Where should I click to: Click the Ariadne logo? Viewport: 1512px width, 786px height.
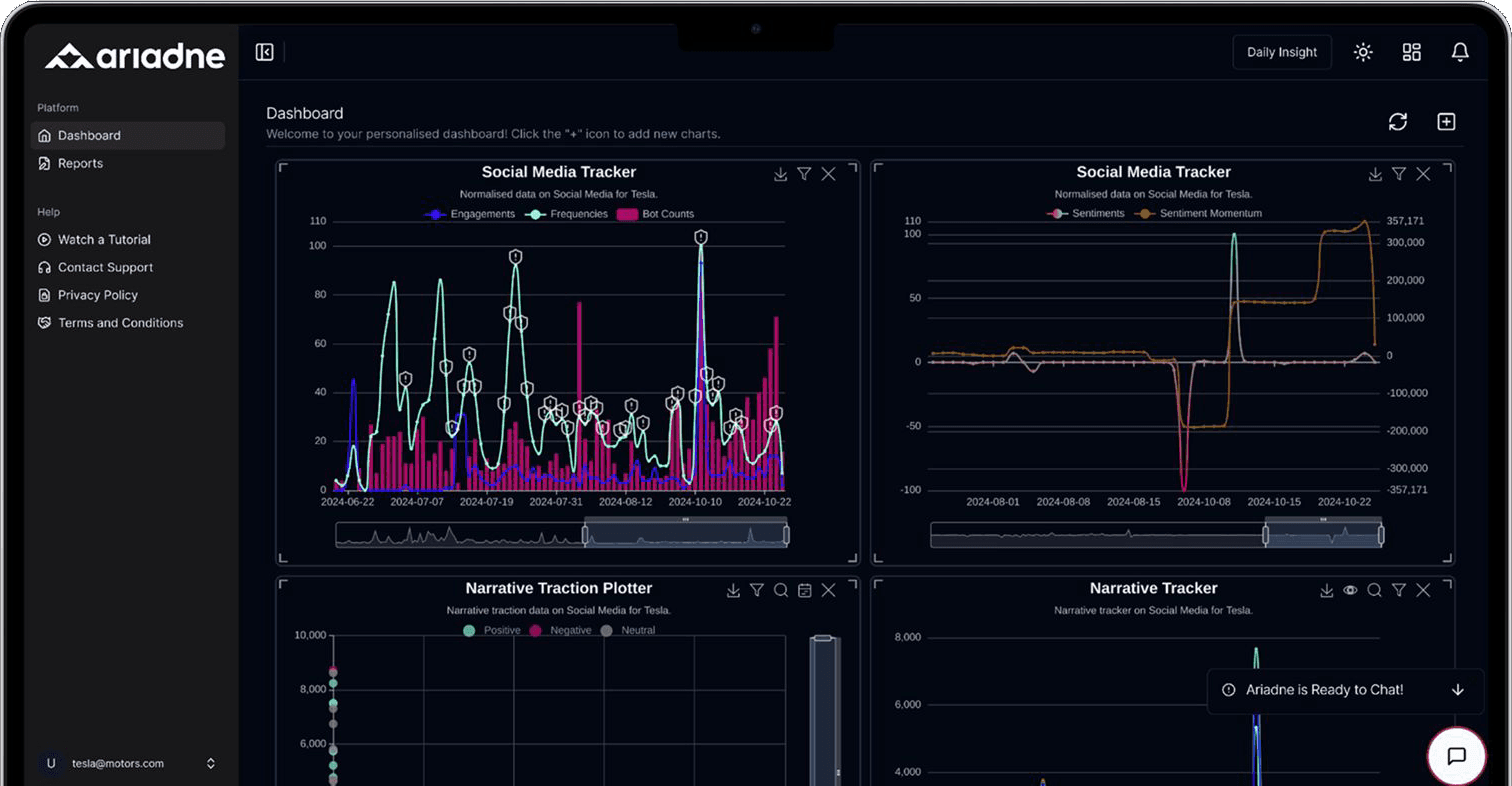coord(135,56)
